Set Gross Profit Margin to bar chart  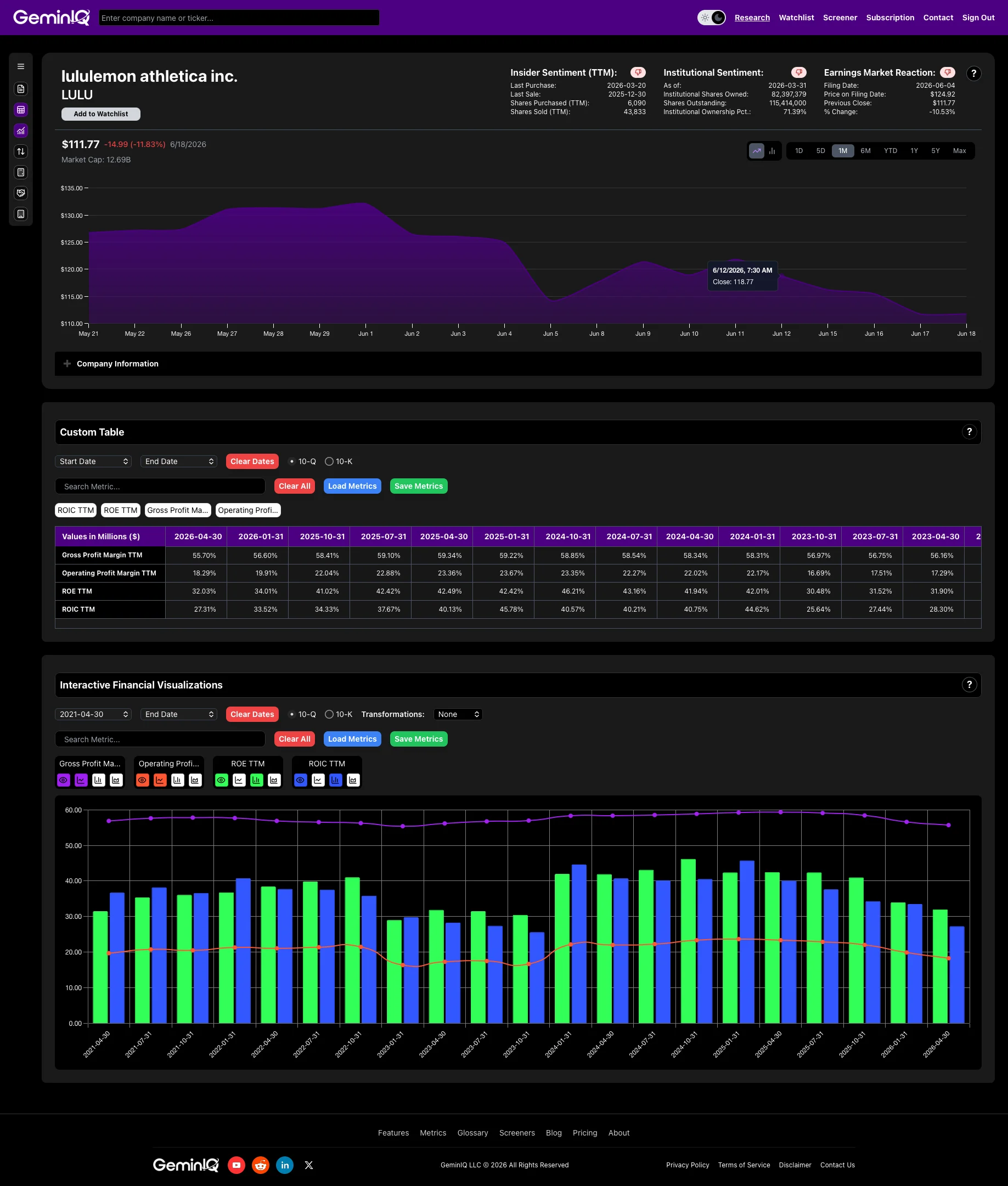[x=99, y=780]
